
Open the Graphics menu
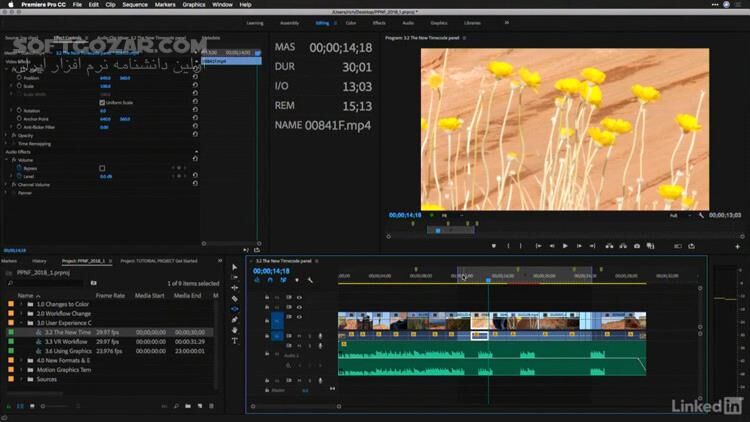click(194, 4)
